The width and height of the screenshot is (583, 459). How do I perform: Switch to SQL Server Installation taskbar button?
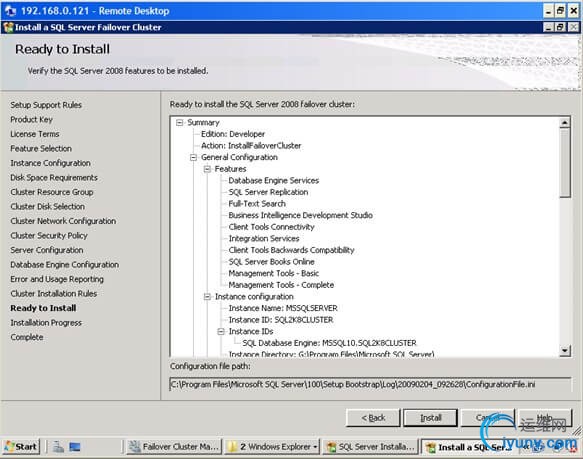370,446
